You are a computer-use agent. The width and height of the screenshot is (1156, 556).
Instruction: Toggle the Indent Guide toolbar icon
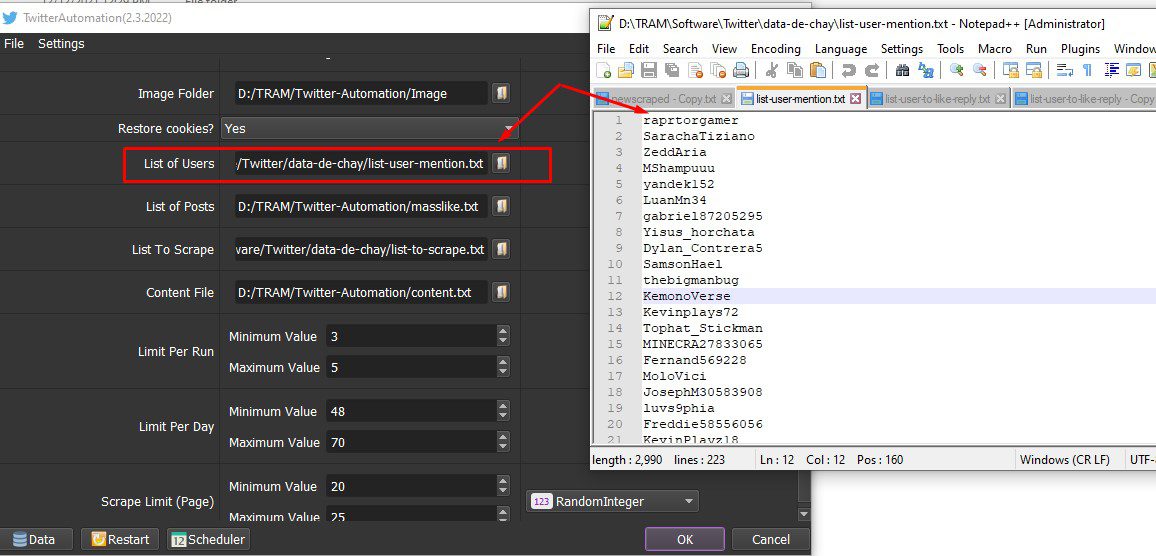pos(1111,71)
